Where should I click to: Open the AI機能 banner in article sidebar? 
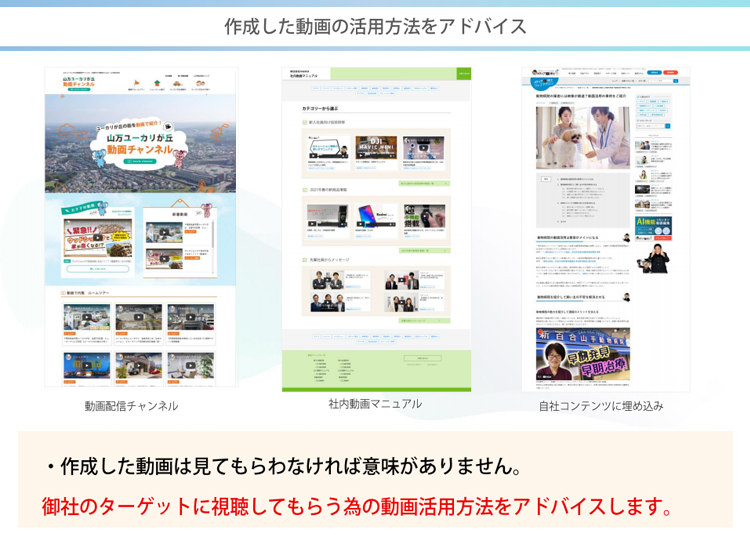[x=653, y=229]
